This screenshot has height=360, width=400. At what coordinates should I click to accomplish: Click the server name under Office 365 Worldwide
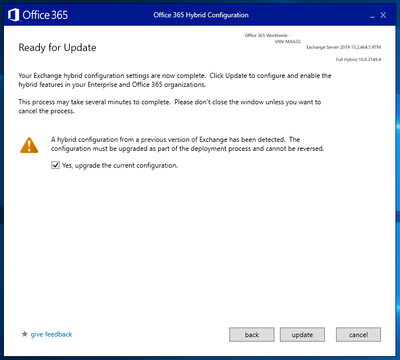point(288,42)
